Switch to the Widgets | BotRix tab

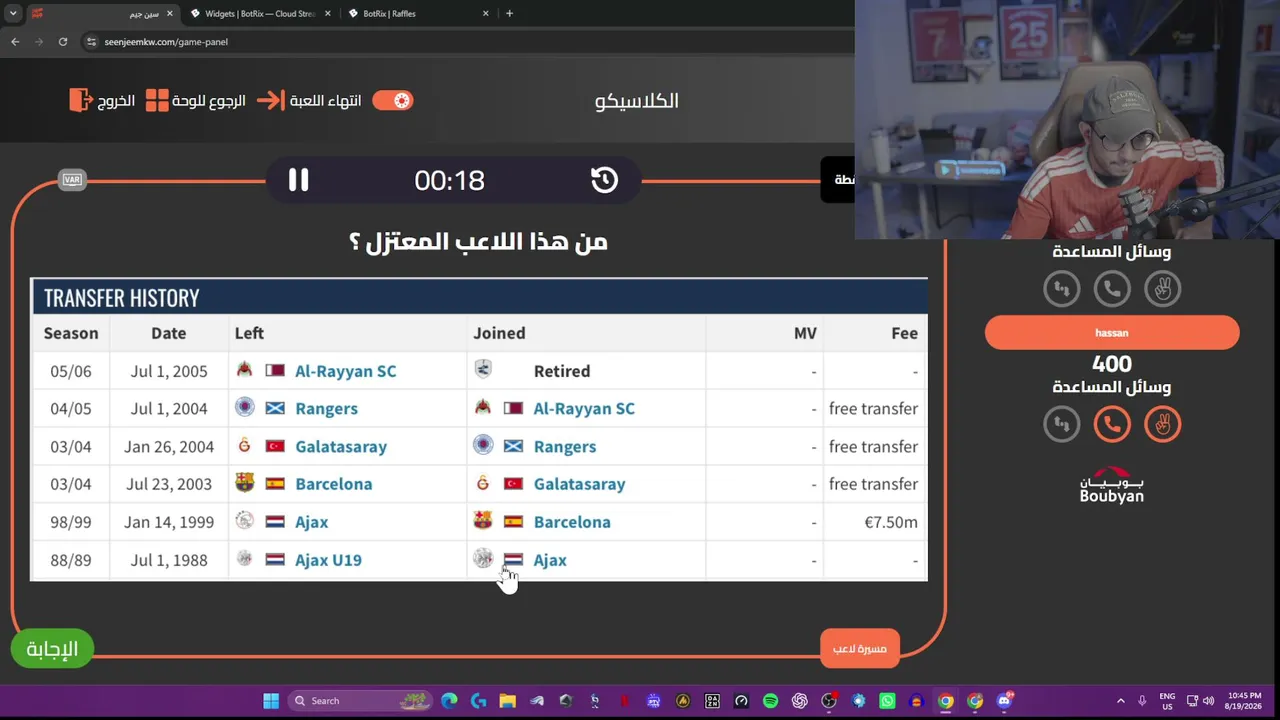[x=260, y=13]
